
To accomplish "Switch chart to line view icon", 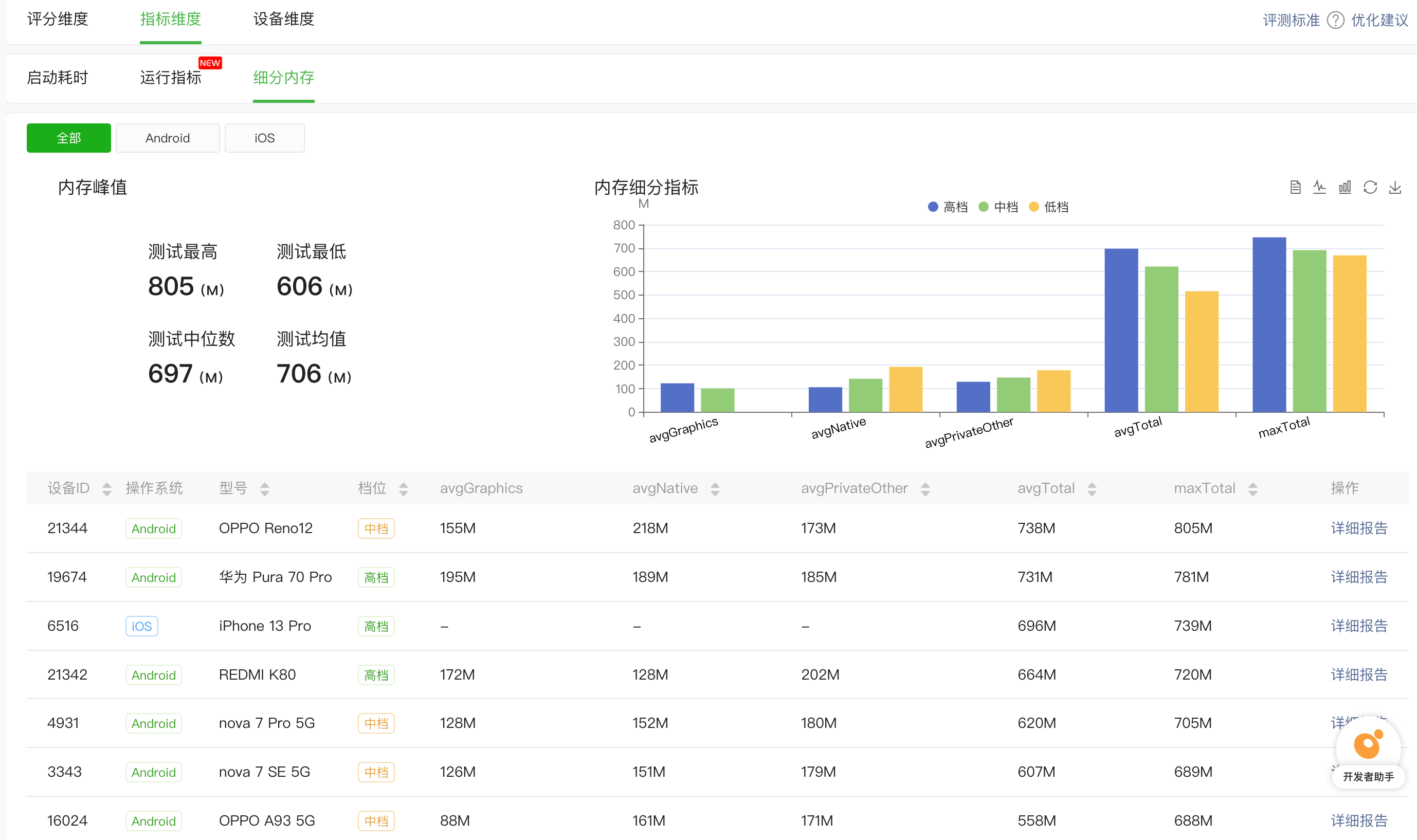I will point(1320,187).
